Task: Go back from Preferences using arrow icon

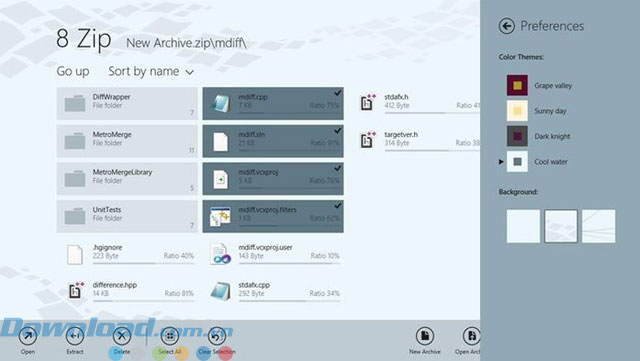Action: [x=507, y=26]
